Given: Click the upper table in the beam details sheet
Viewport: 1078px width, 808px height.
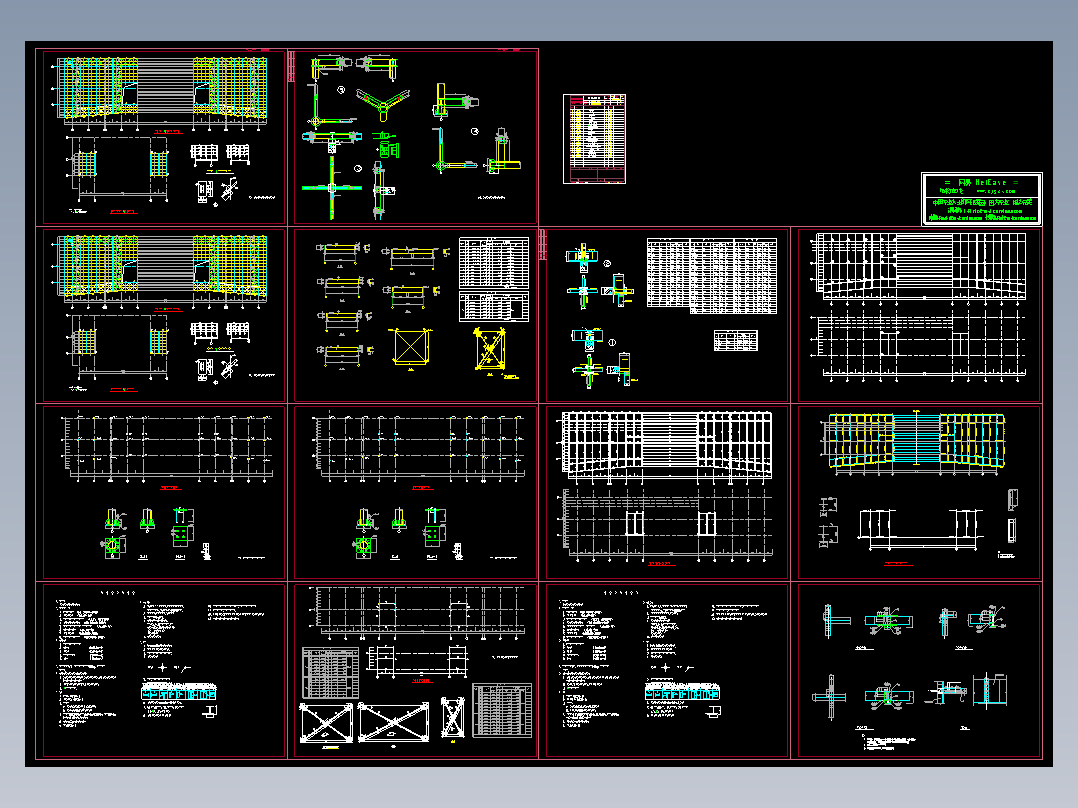Looking at the screenshot, I should (x=494, y=263).
